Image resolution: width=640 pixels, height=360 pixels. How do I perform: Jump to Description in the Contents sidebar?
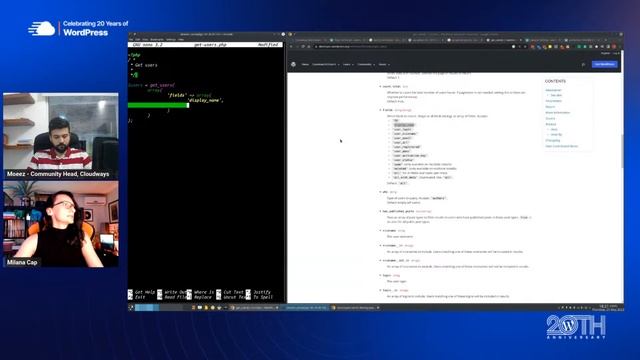click(x=553, y=90)
